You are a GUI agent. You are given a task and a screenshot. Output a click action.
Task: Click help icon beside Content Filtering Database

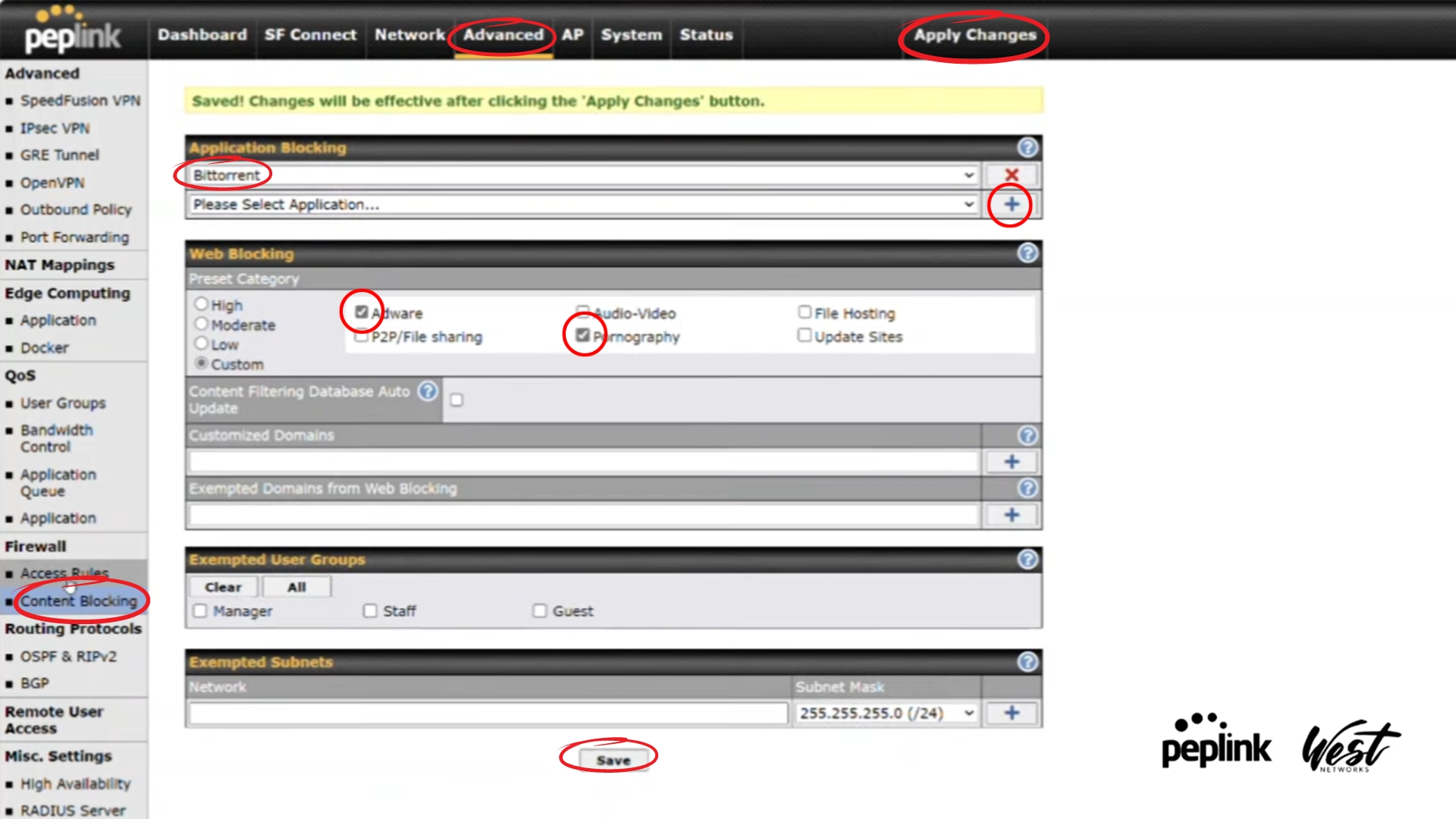(428, 391)
